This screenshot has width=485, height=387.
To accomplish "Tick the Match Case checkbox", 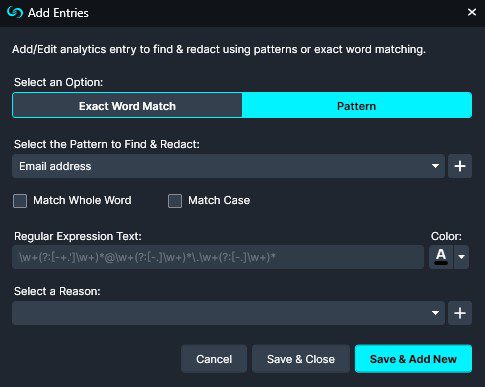I will pos(175,201).
